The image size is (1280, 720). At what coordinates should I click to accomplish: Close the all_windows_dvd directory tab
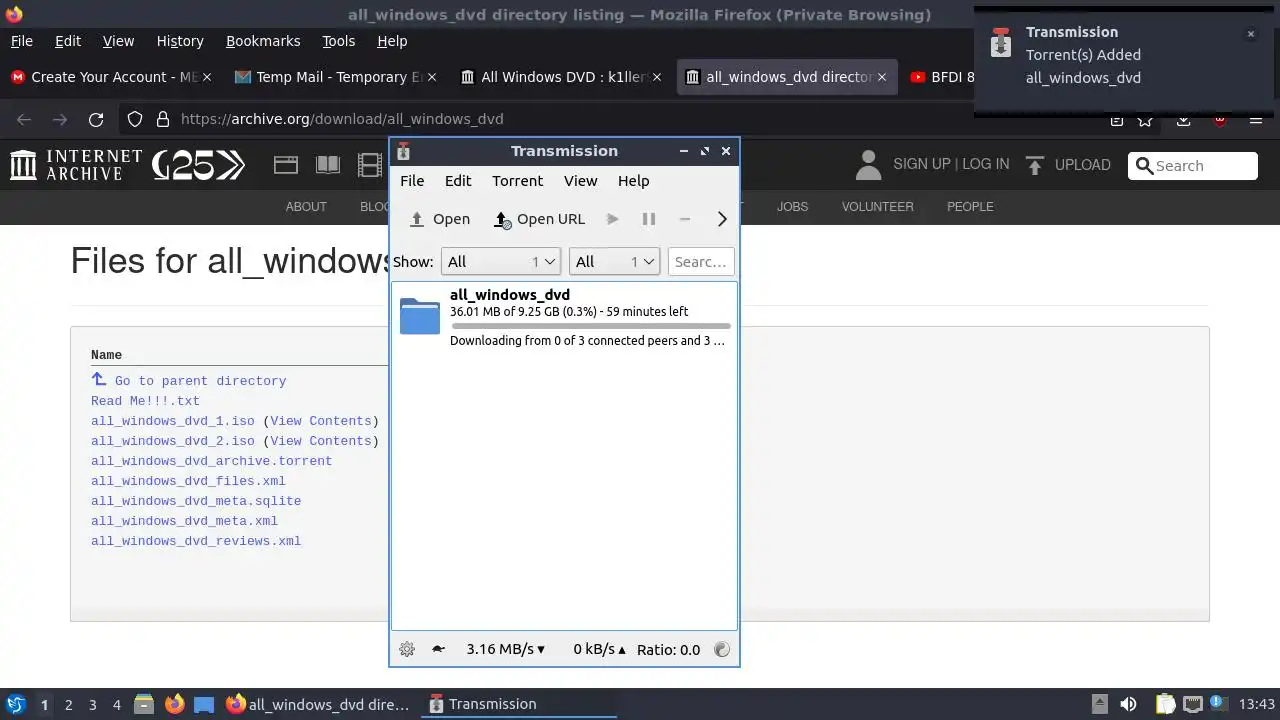click(882, 77)
